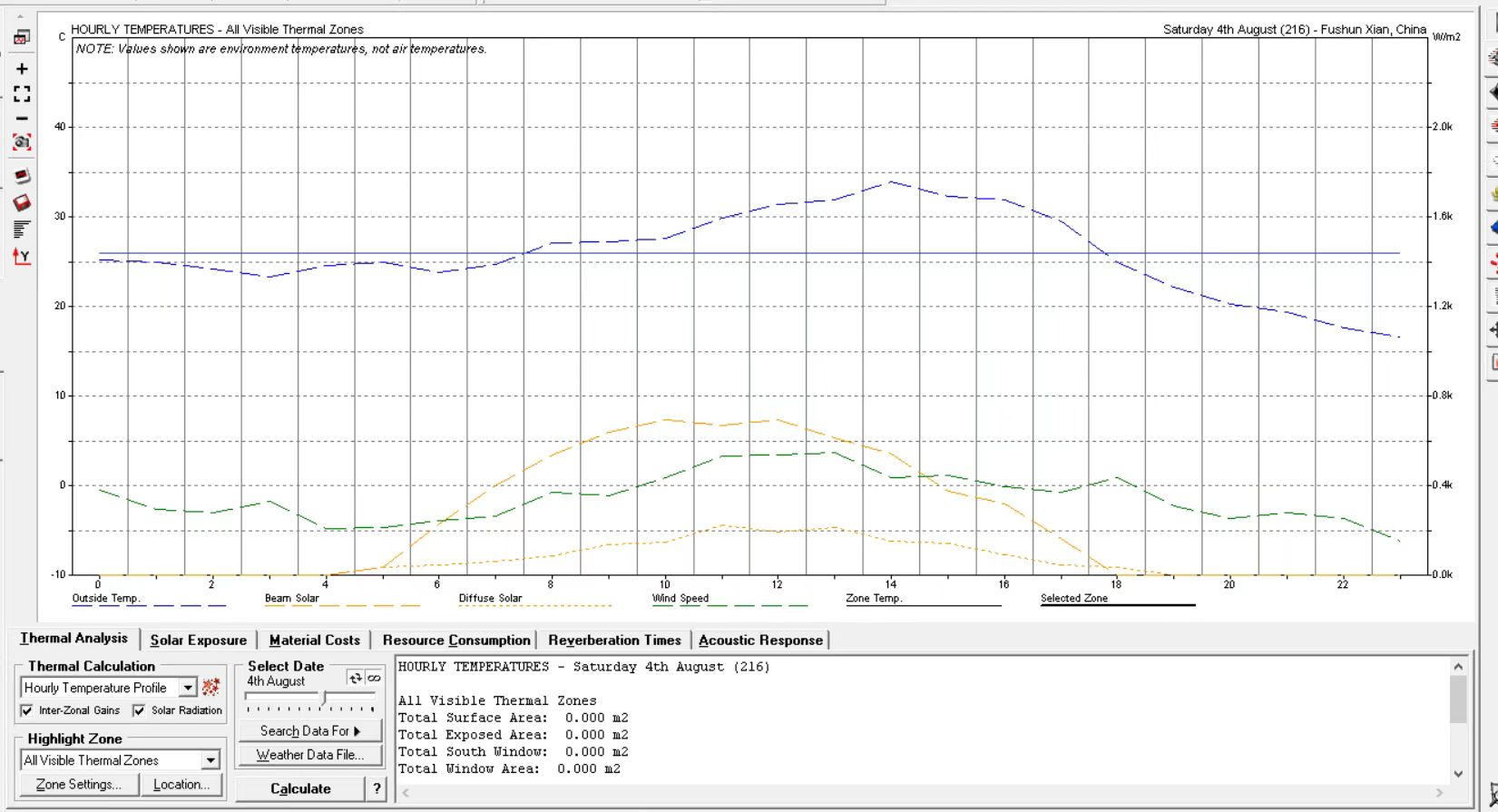Click the Wind Speed legend entry
Viewport: 1498px width, 812px height.
pos(680,599)
